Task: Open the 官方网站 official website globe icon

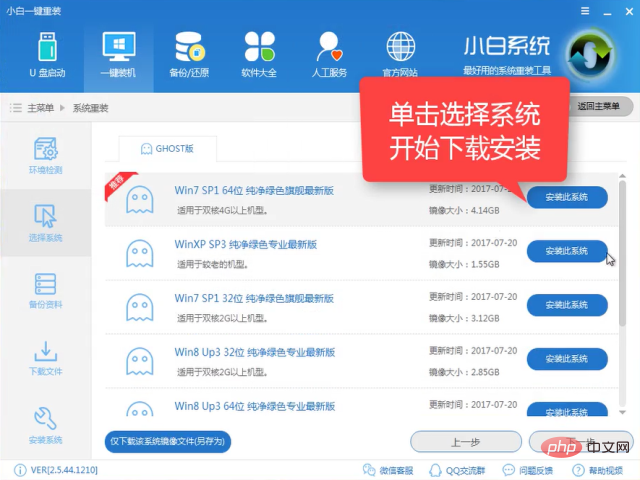Action: (x=401, y=53)
